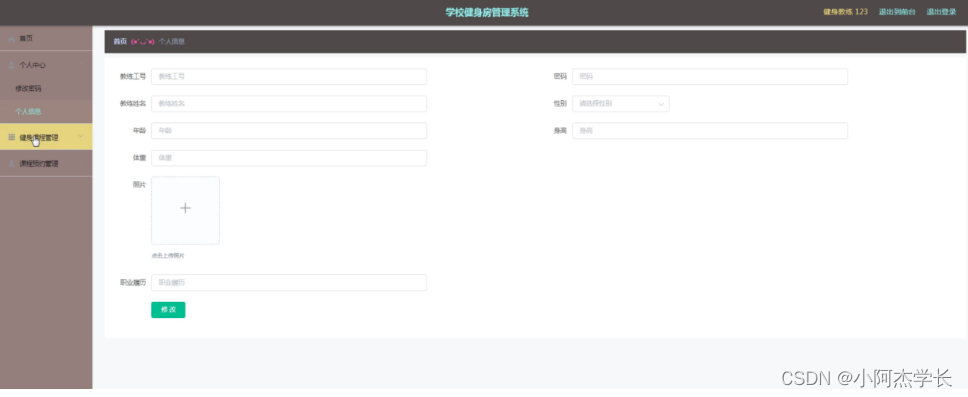This screenshot has height=397, width=968.
Task: Click the green 修改 button
Action: click(x=168, y=310)
